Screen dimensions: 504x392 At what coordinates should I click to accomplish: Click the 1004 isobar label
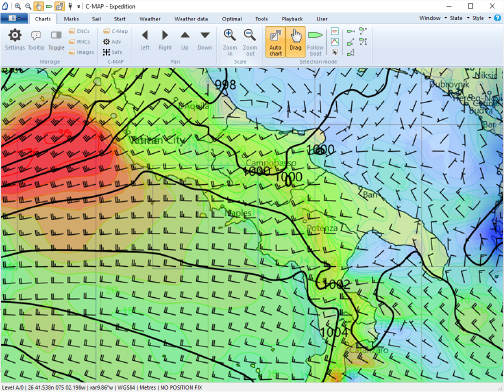click(x=334, y=332)
